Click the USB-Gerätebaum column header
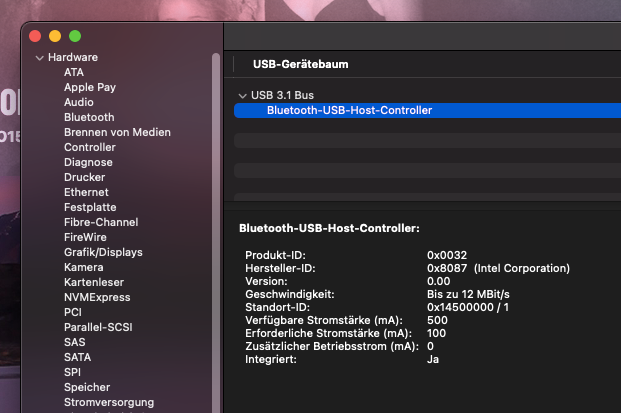This screenshot has height=413, width=621. point(300,65)
